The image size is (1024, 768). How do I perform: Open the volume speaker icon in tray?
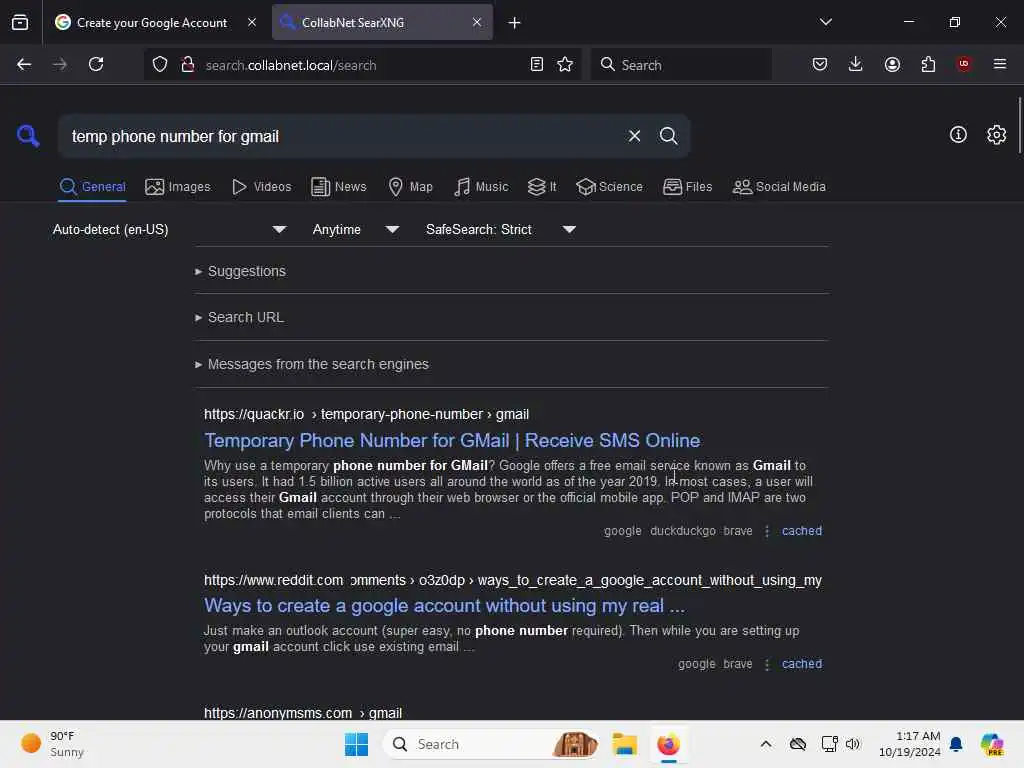point(853,744)
